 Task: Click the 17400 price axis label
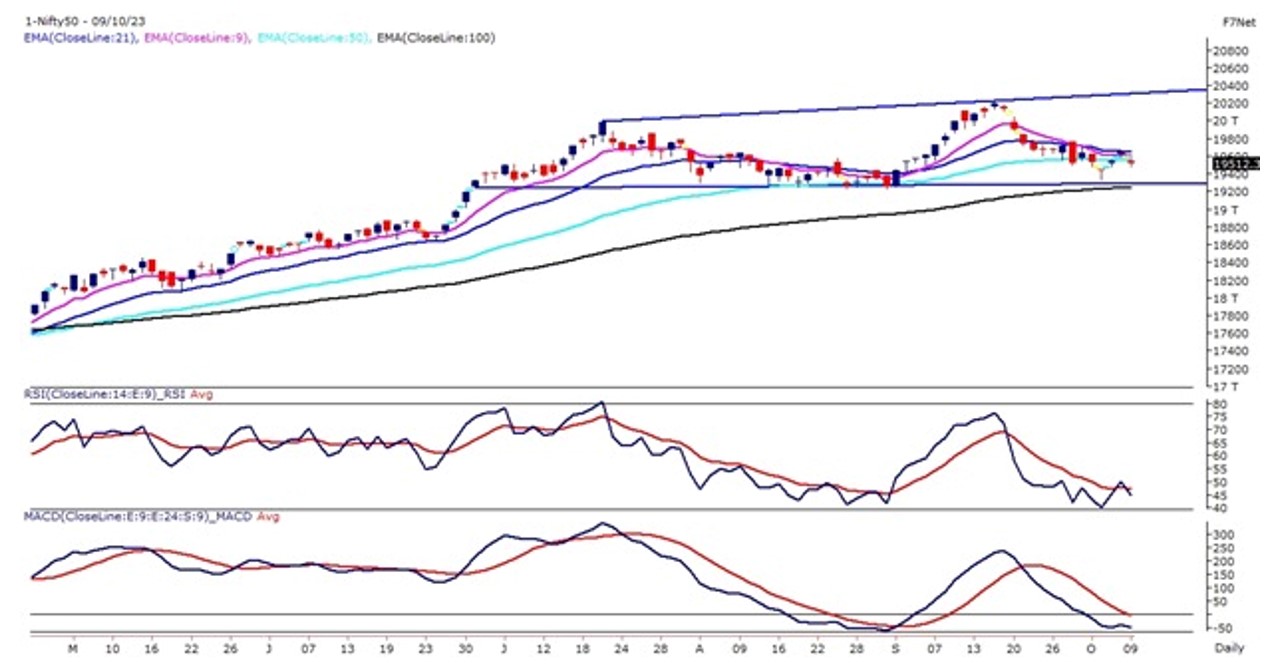tap(1229, 352)
